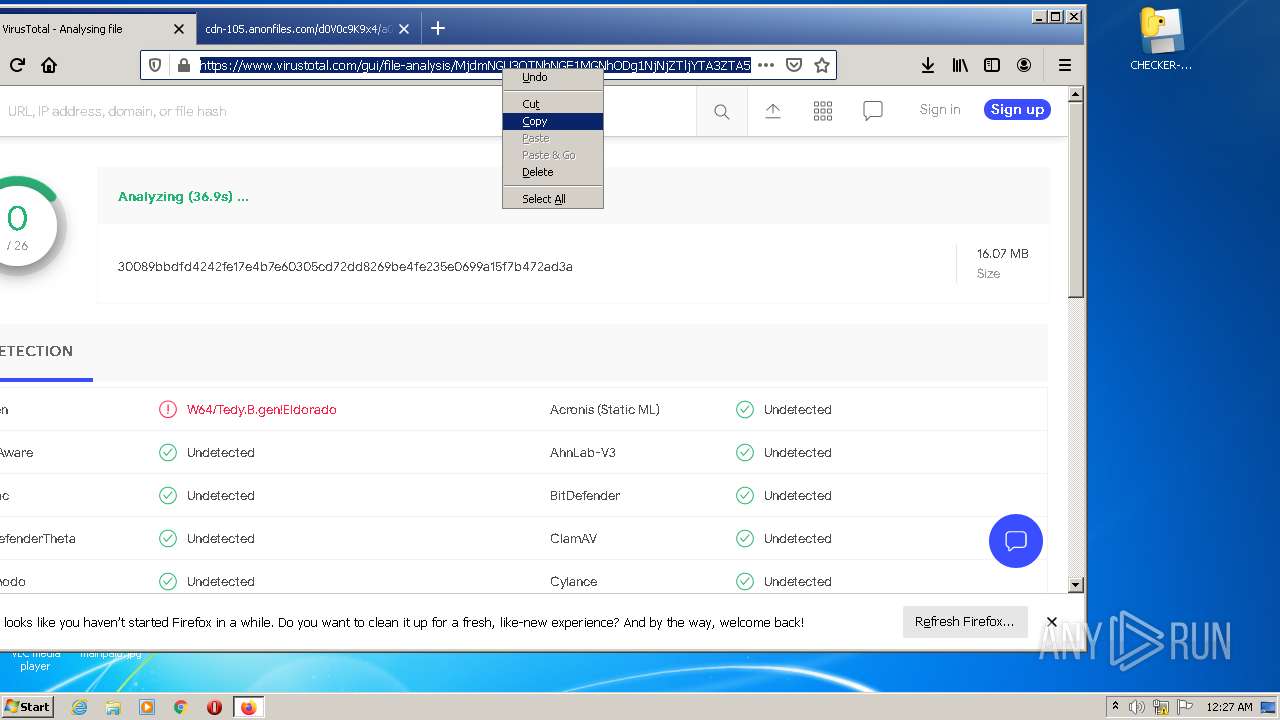Click the page scrollbar up arrow
Image resolution: width=1280 pixels, height=720 pixels.
coord(1076,95)
